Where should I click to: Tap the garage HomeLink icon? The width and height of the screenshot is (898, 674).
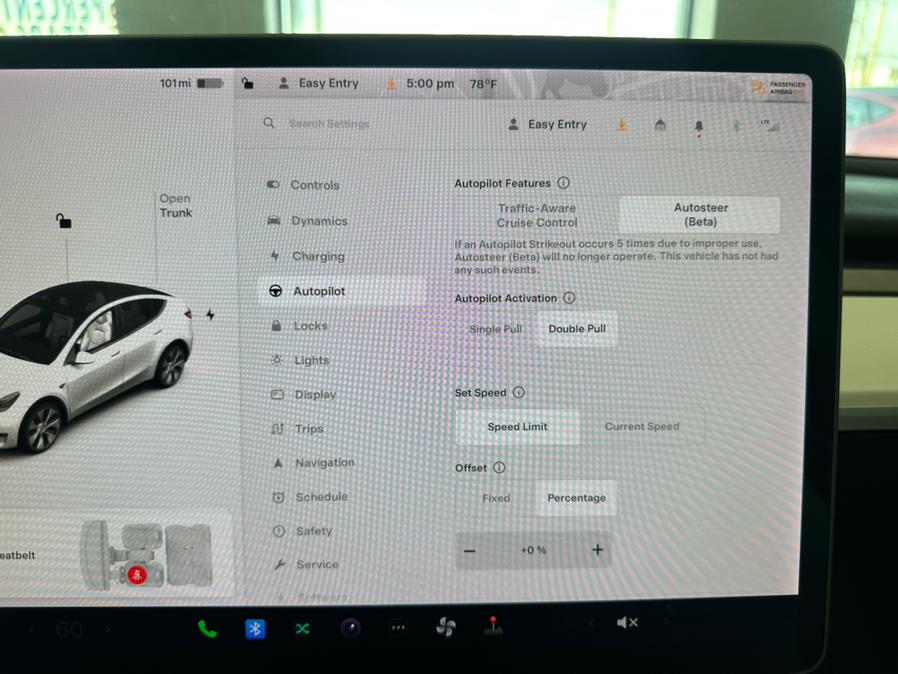click(660, 125)
